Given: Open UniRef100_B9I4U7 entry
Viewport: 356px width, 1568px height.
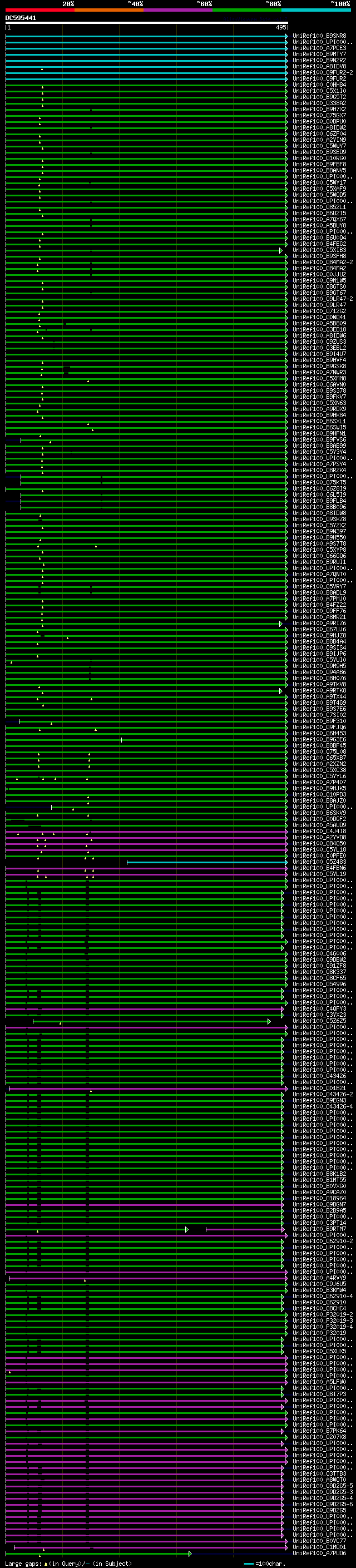Looking at the screenshot, I should coord(319,354).
